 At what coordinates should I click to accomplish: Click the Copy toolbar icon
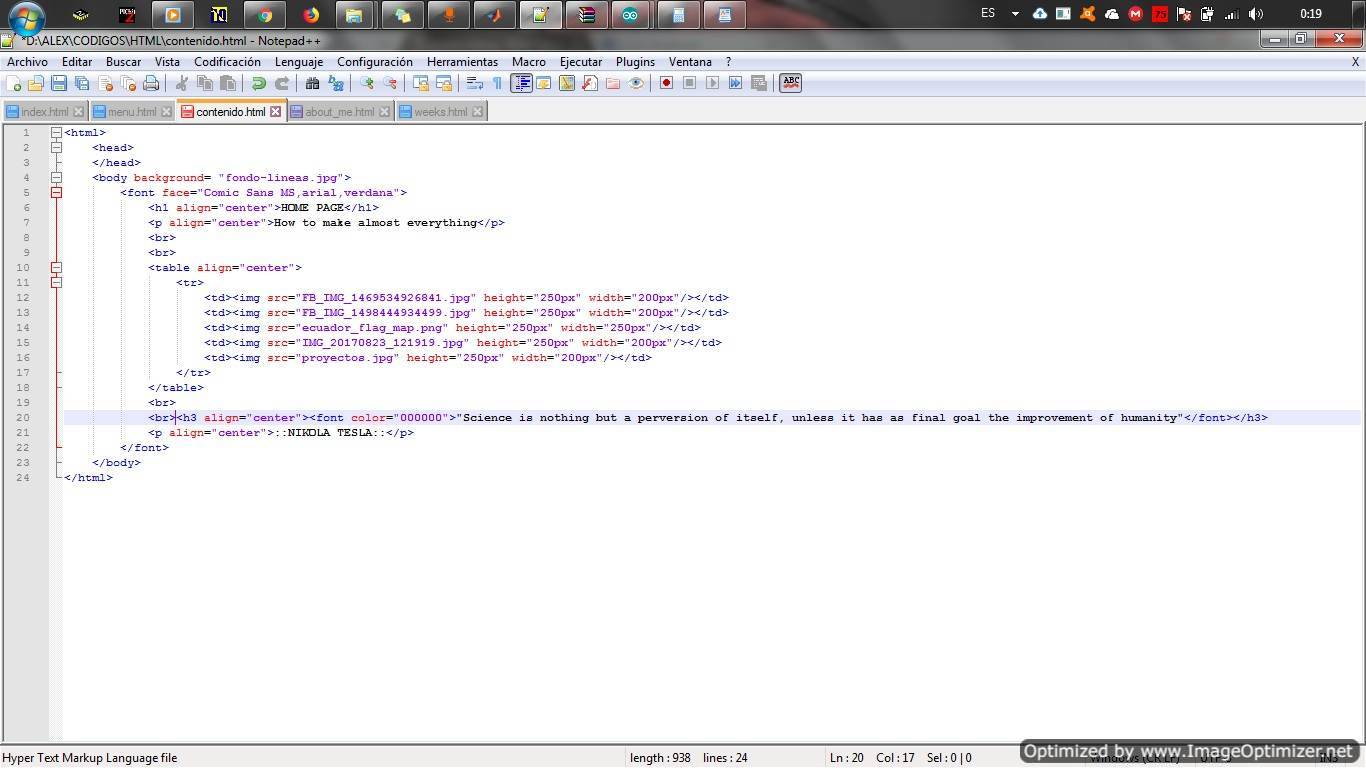(205, 83)
